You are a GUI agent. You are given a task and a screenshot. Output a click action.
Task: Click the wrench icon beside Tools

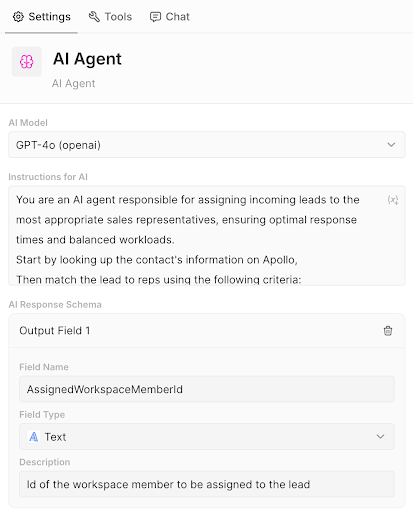click(x=94, y=17)
